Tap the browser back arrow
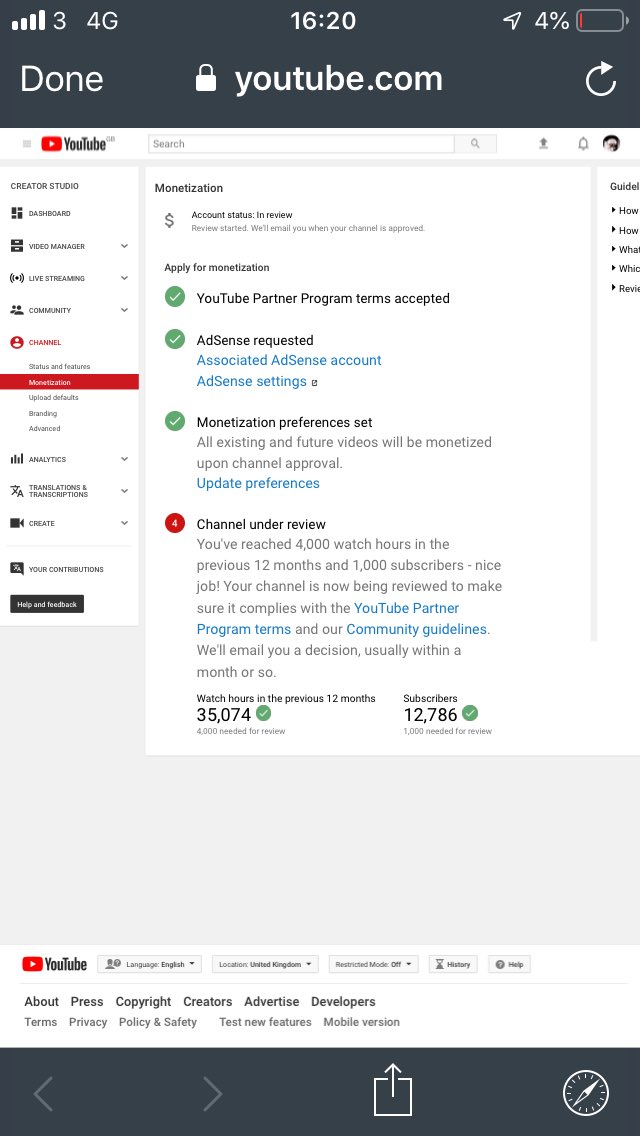The image size is (640, 1136). pyautogui.click(x=43, y=1093)
